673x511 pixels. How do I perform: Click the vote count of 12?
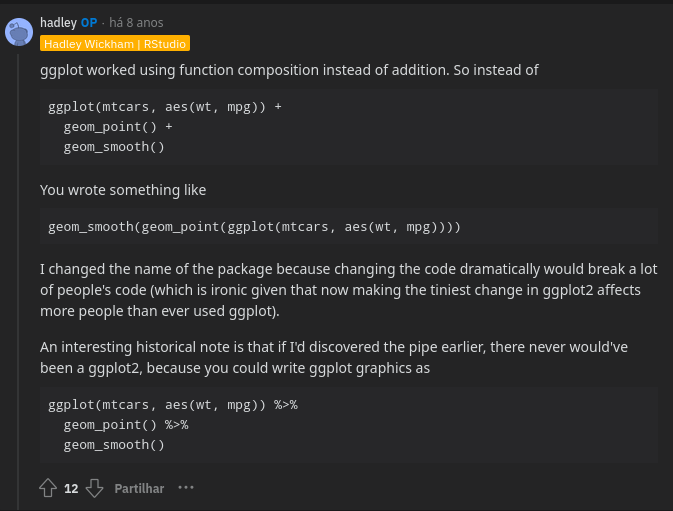coord(71,488)
